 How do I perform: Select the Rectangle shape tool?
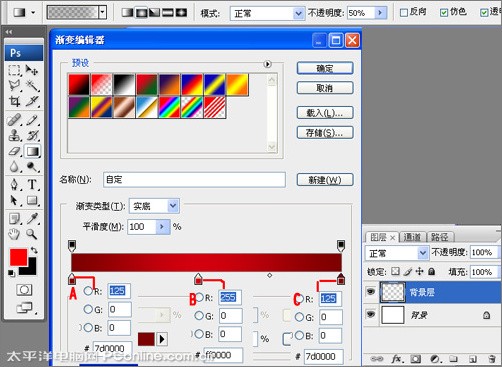[x=32, y=200]
